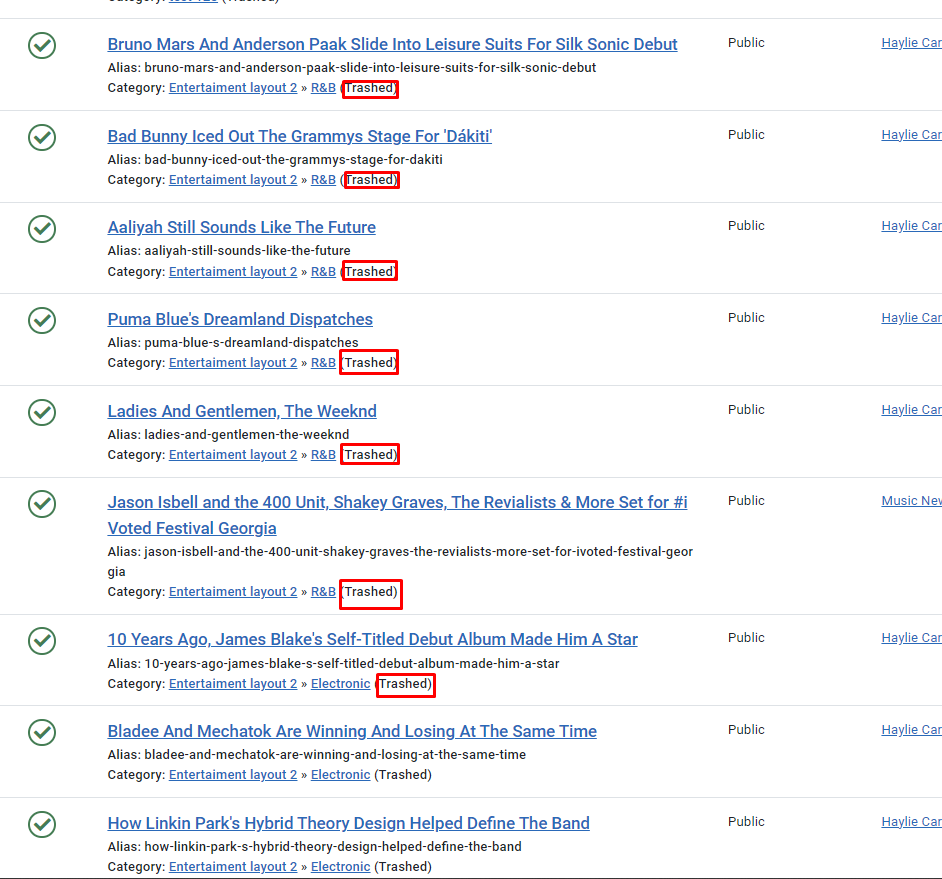The height and width of the screenshot is (879, 942).
Task: Open Electronic category in Linkin Park row
Action: [341, 866]
